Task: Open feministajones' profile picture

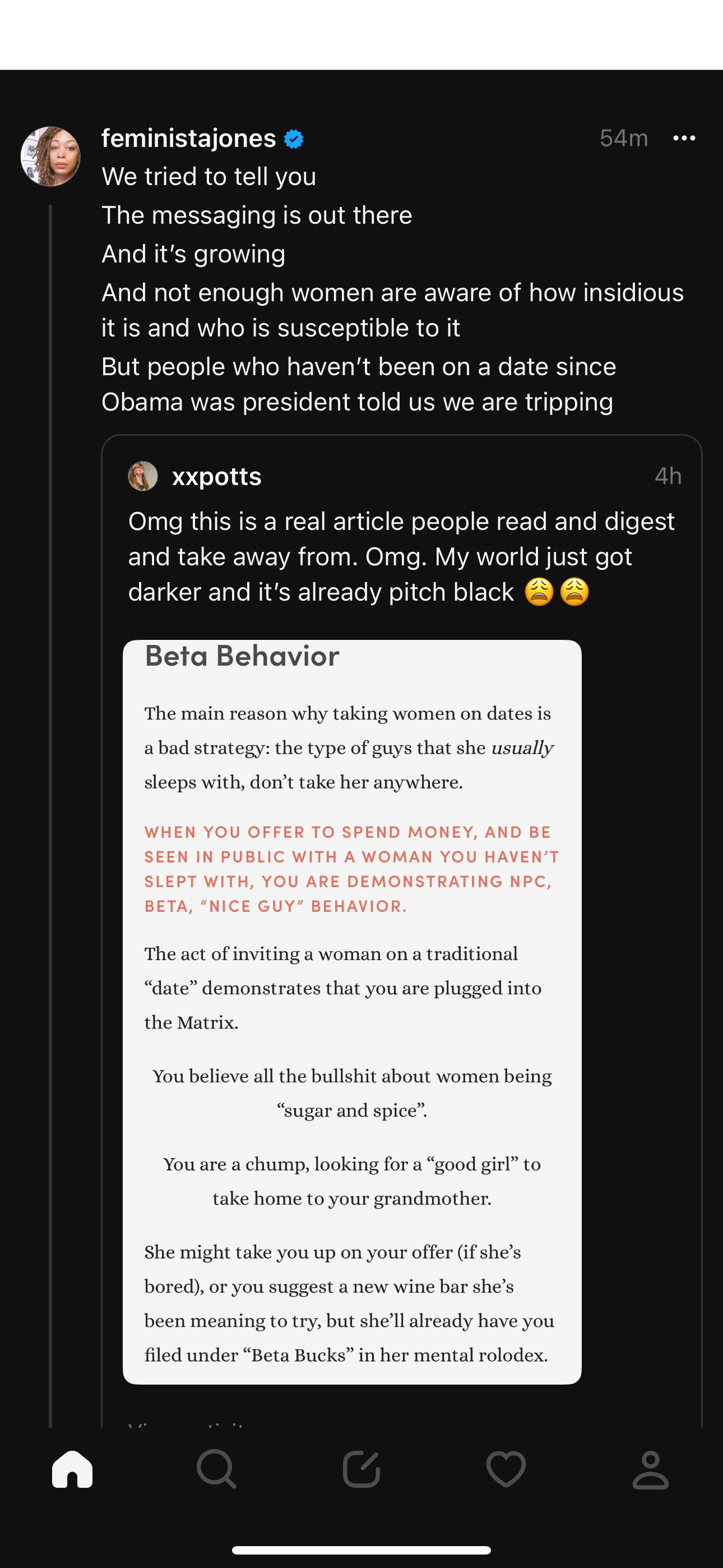Action: pyautogui.click(x=50, y=156)
